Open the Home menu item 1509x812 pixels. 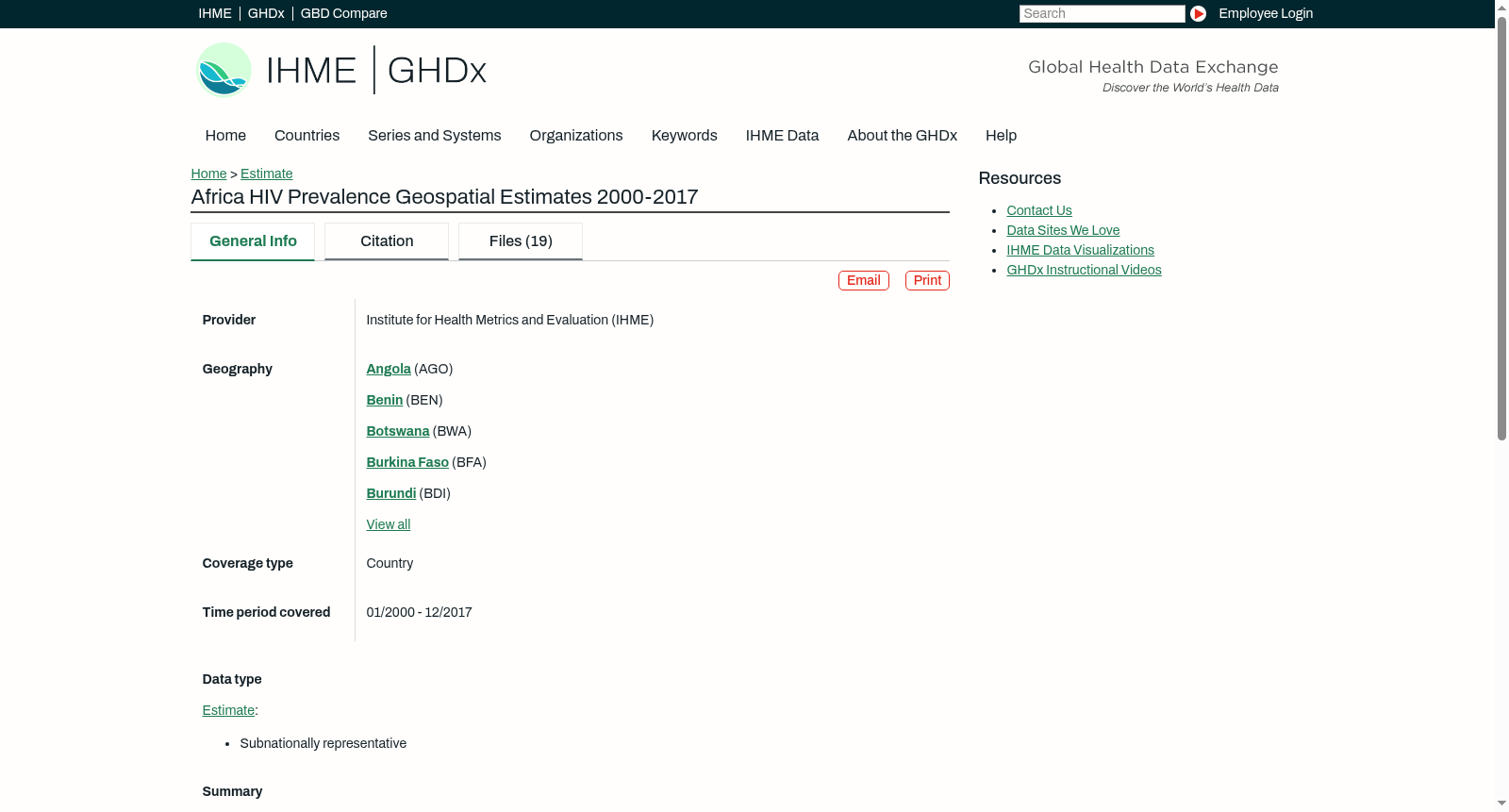coord(225,136)
